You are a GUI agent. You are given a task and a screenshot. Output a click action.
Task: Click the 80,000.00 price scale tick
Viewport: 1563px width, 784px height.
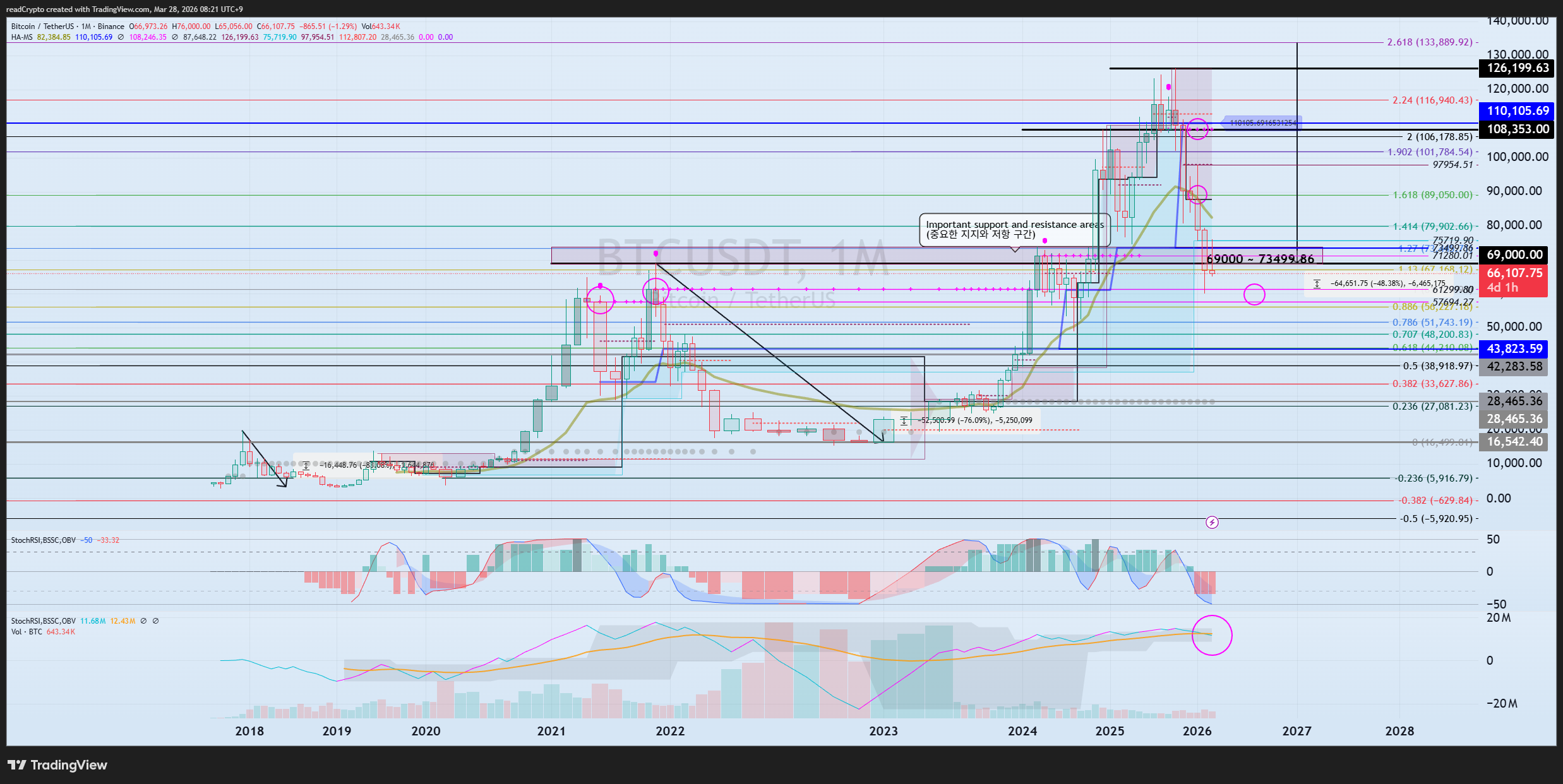[1514, 225]
